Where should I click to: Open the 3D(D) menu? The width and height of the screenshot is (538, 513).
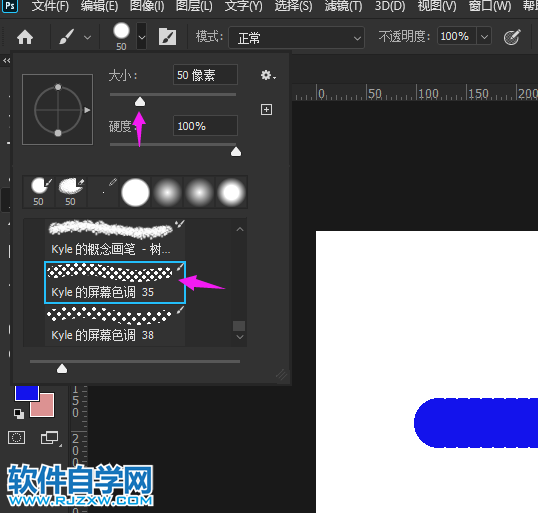coord(390,6)
